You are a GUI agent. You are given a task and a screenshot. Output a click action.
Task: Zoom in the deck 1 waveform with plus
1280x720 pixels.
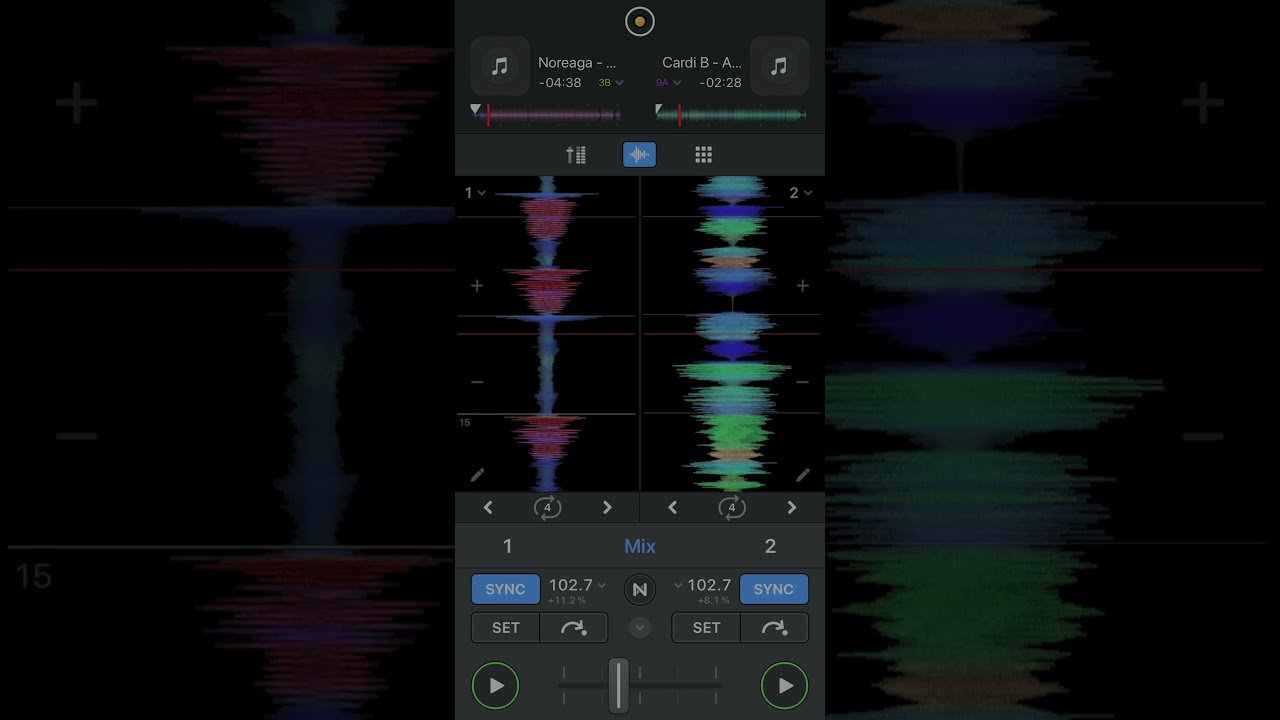[x=477, y=286]
